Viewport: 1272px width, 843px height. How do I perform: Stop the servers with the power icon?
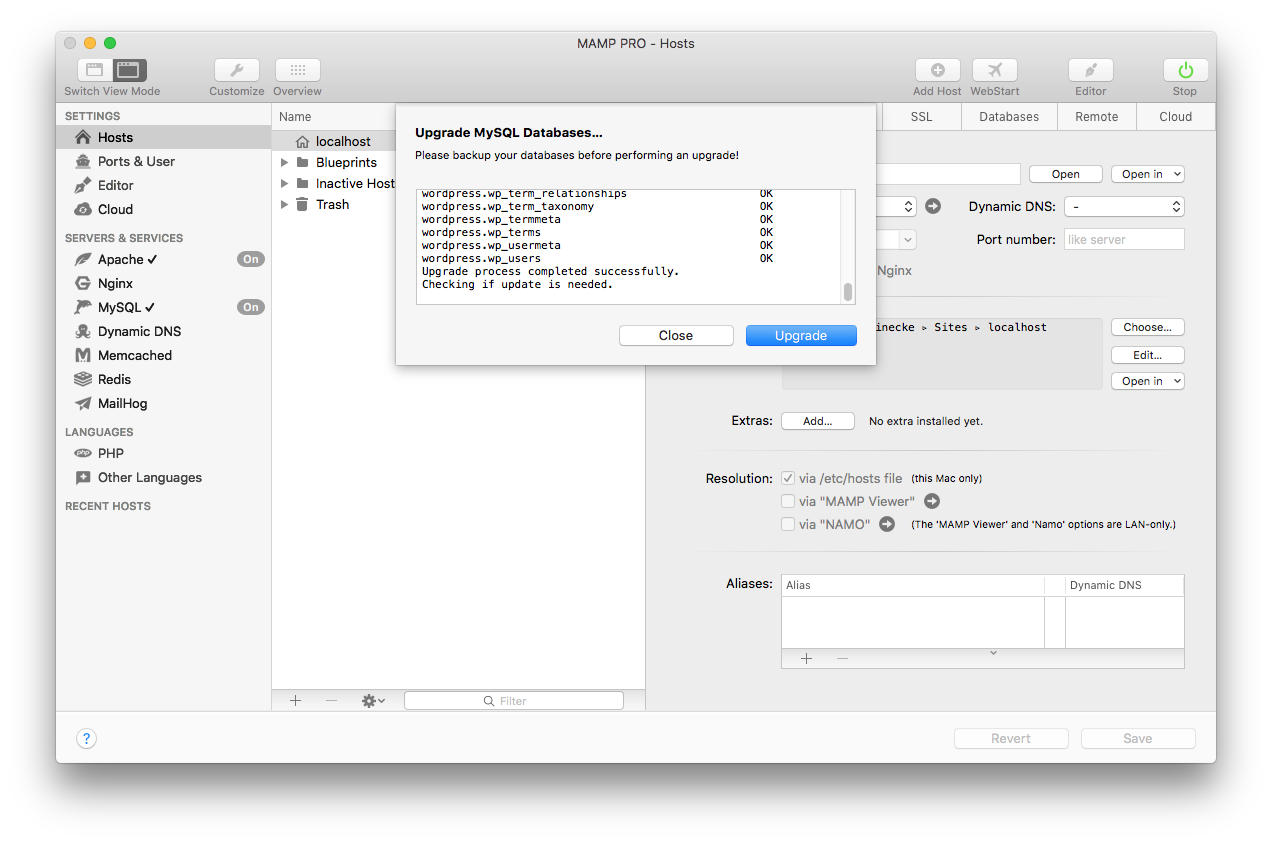point(1184,70)
